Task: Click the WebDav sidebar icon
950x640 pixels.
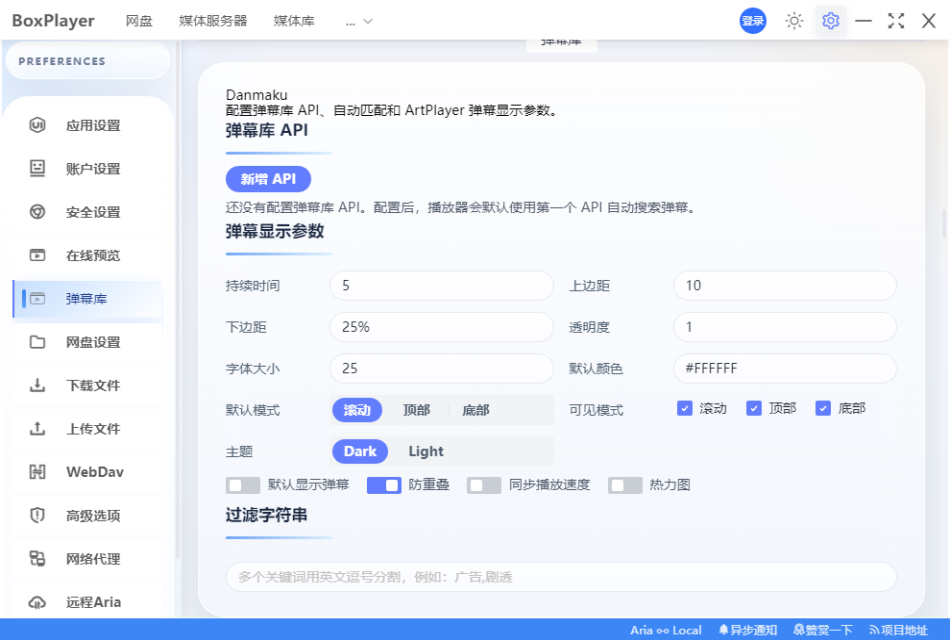Action: tap(38, 472)
